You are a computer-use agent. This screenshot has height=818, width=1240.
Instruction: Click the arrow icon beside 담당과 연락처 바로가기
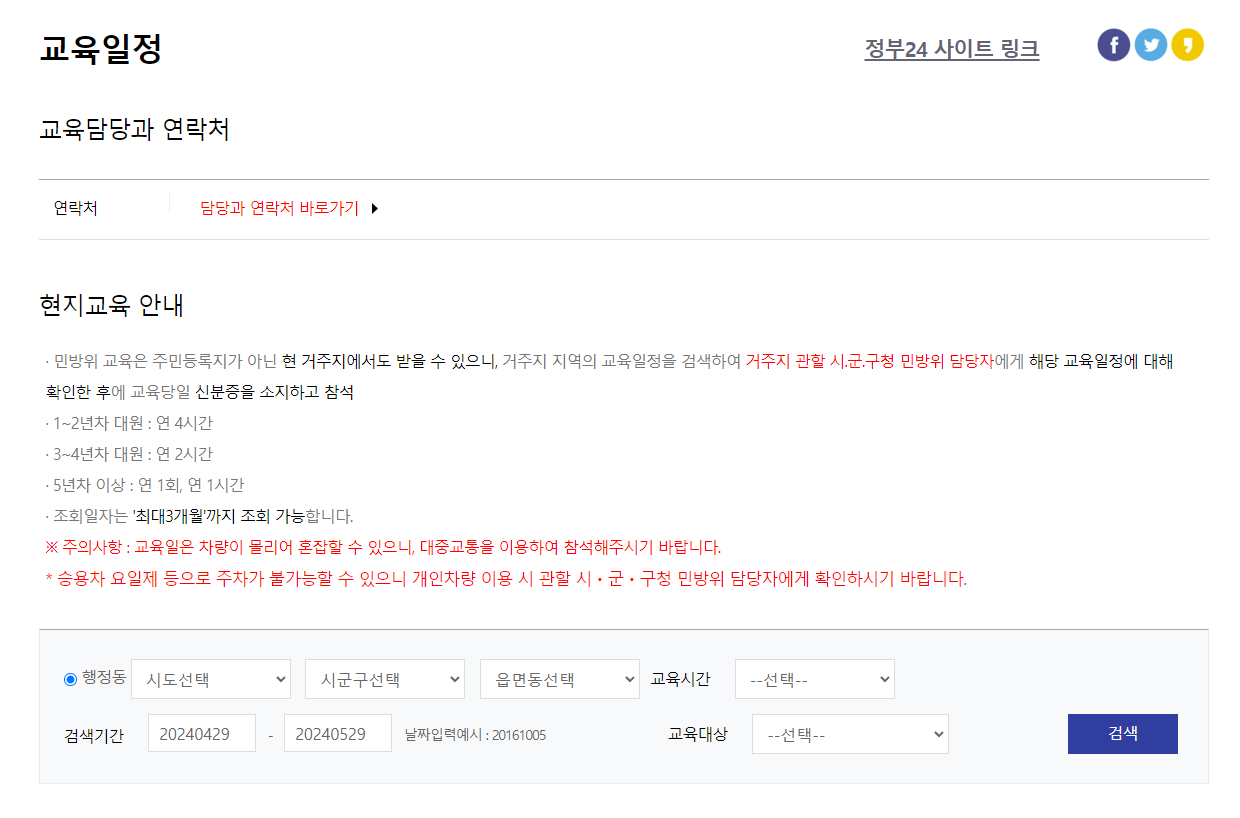pyautogui.click(x=375, y=209)
